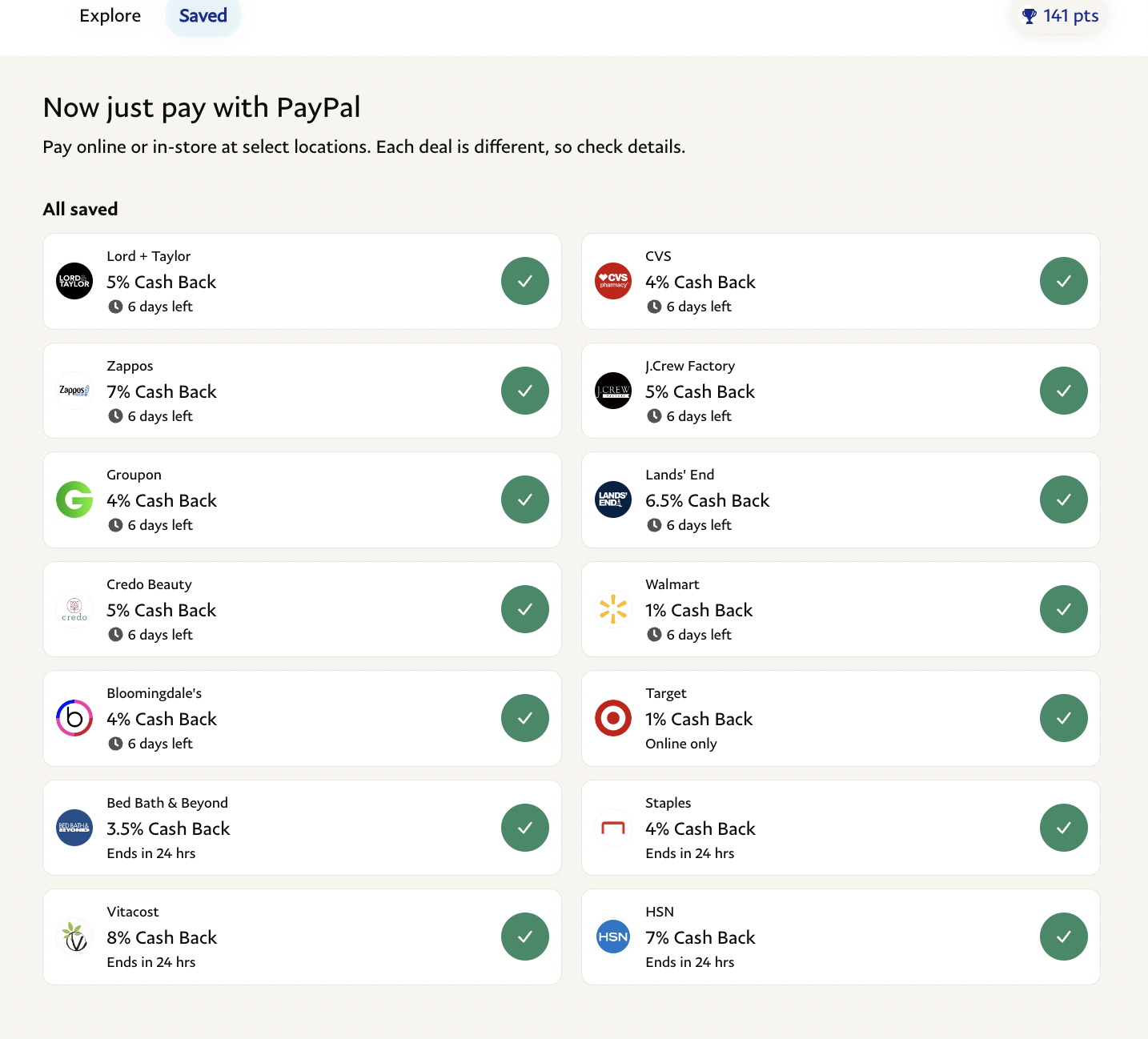Open the green Groupon G logo

(74, 499)
